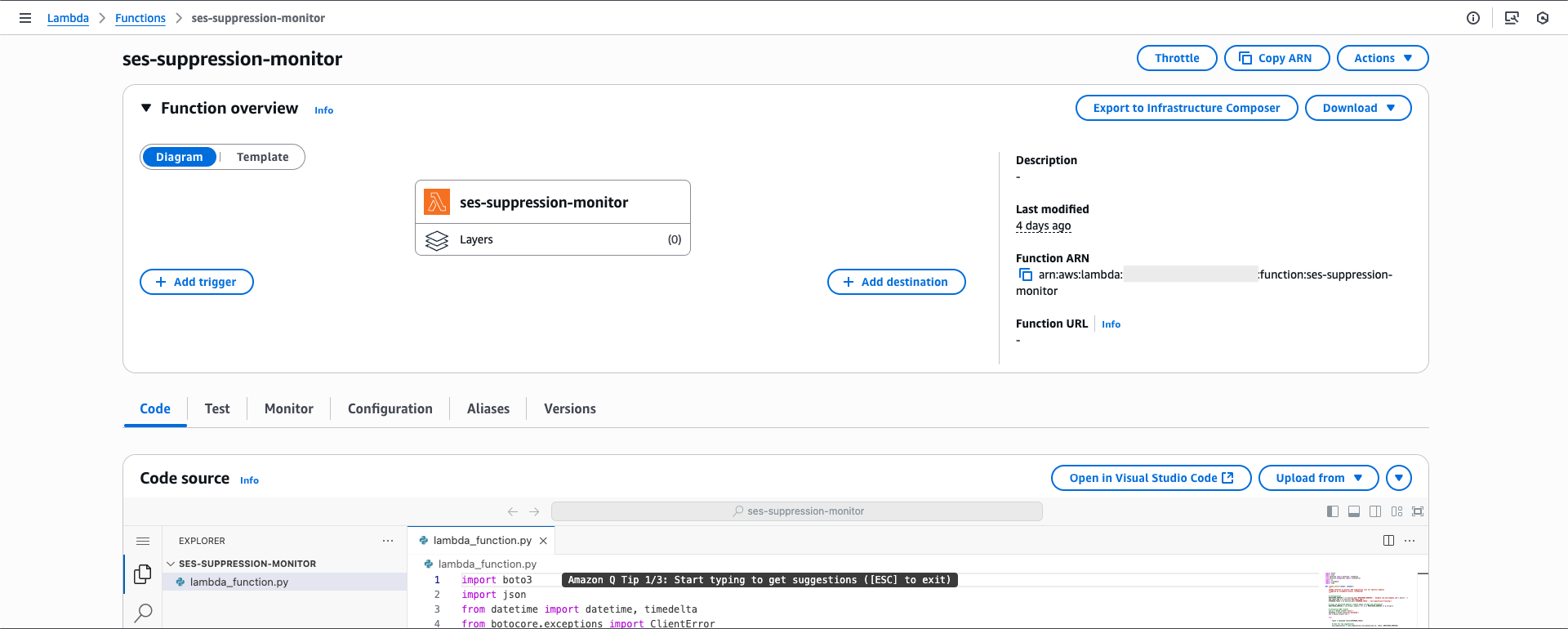The image size is (1568, 629).
Task: Click the code minimap preview
Action: pos(1368,600)
